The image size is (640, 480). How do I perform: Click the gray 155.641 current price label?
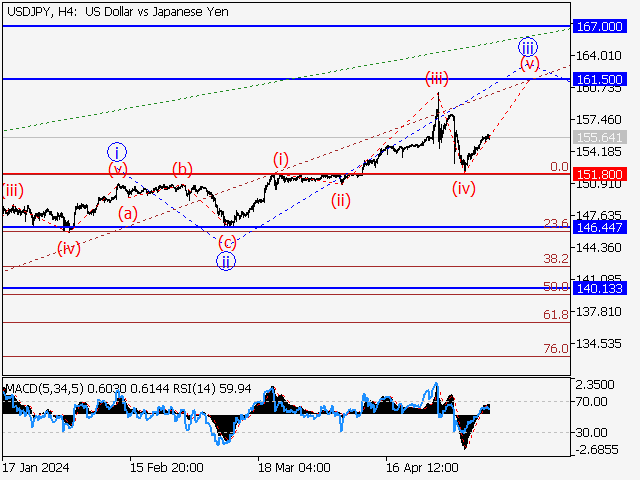pos(600,138)
